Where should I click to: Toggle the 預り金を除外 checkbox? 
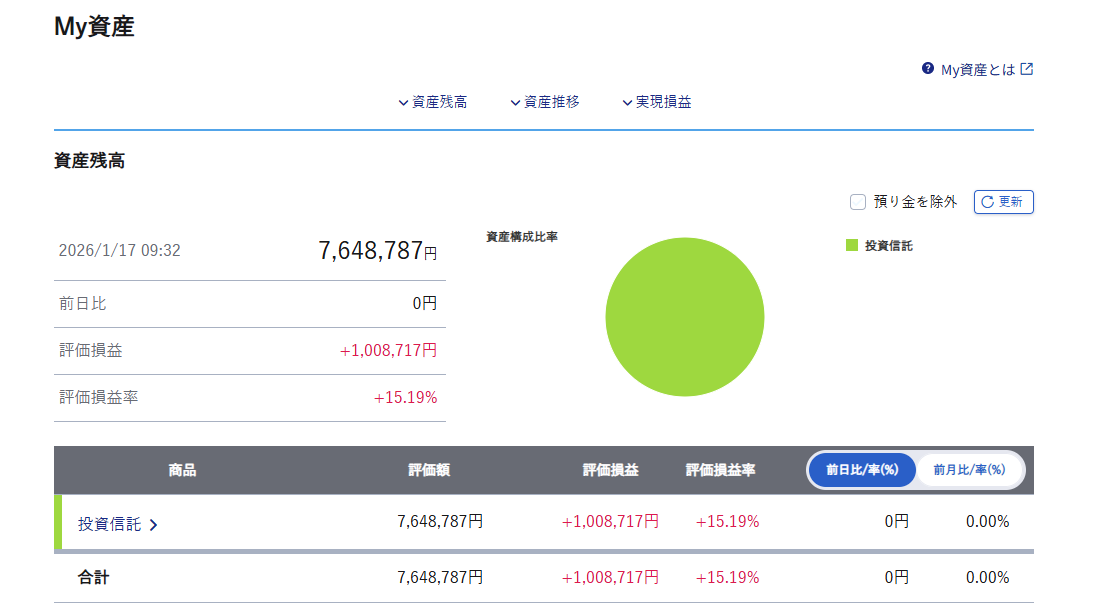click(x=857, y=202)
